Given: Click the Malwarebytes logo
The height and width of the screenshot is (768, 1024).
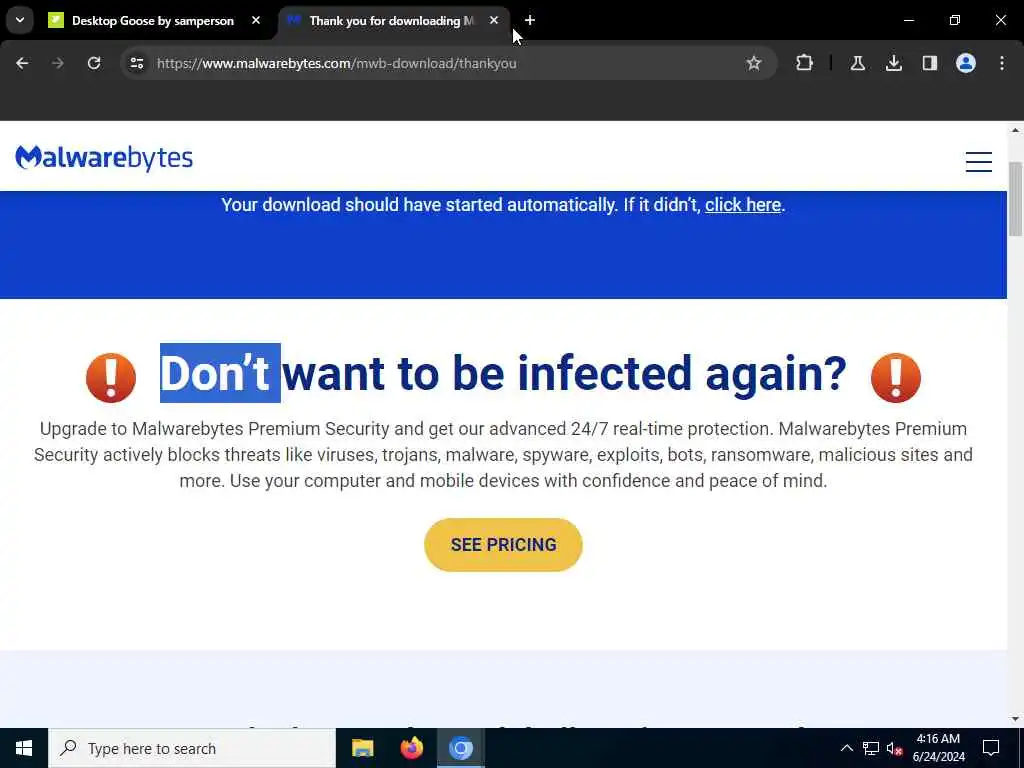Looking at the screenshot, I should [104, 158].
